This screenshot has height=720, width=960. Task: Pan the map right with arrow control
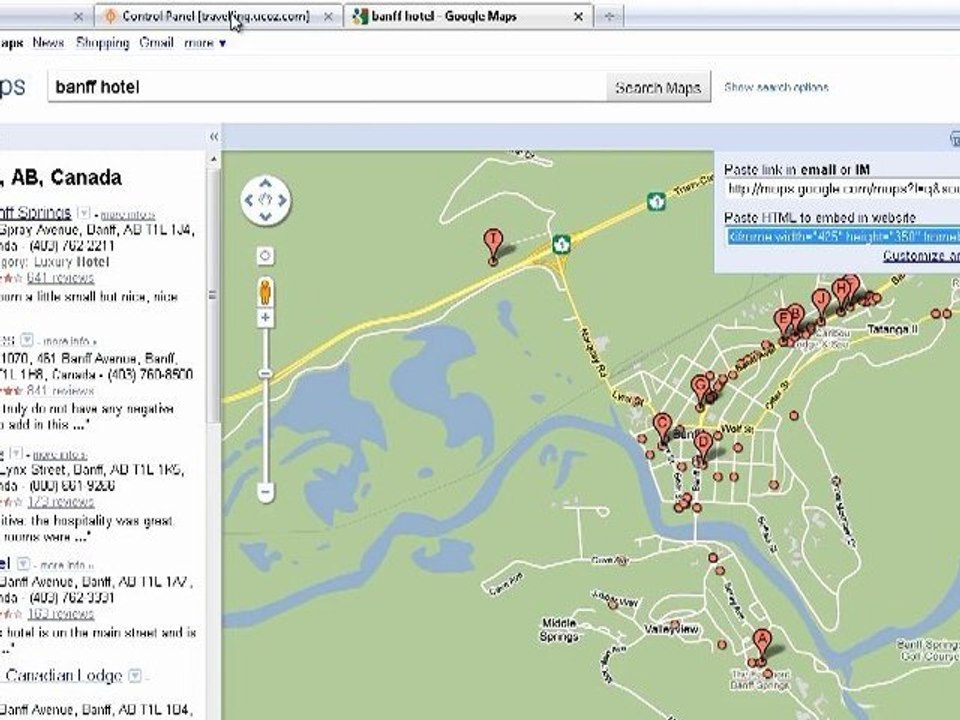point(282,200)
